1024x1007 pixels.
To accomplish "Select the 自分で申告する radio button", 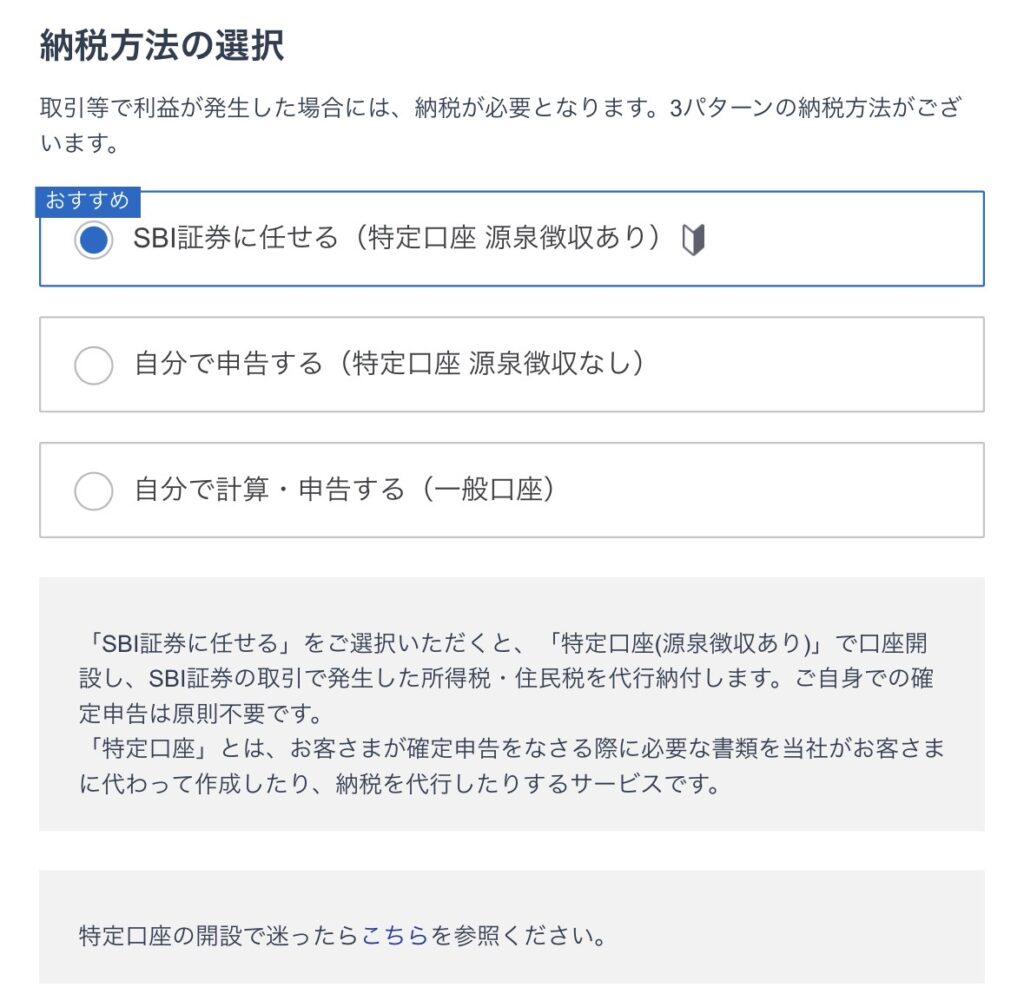I will pyautogui.click(x=93, y=365).
